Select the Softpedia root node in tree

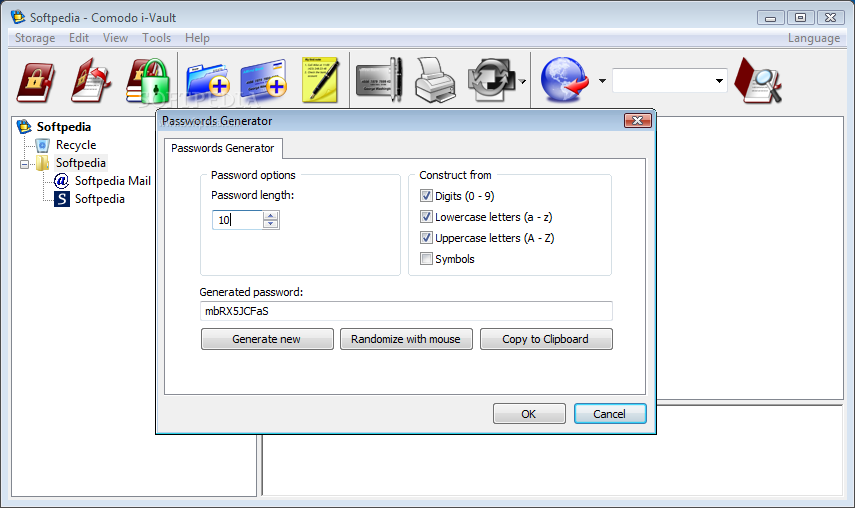[64, 127]
